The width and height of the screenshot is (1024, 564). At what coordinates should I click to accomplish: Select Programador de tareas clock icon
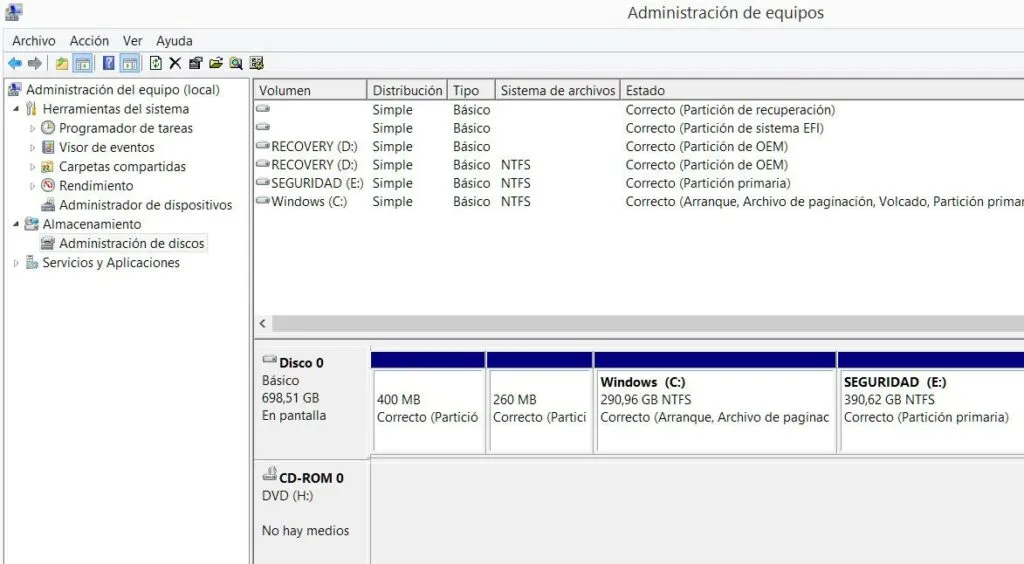(x=48, y=128)
